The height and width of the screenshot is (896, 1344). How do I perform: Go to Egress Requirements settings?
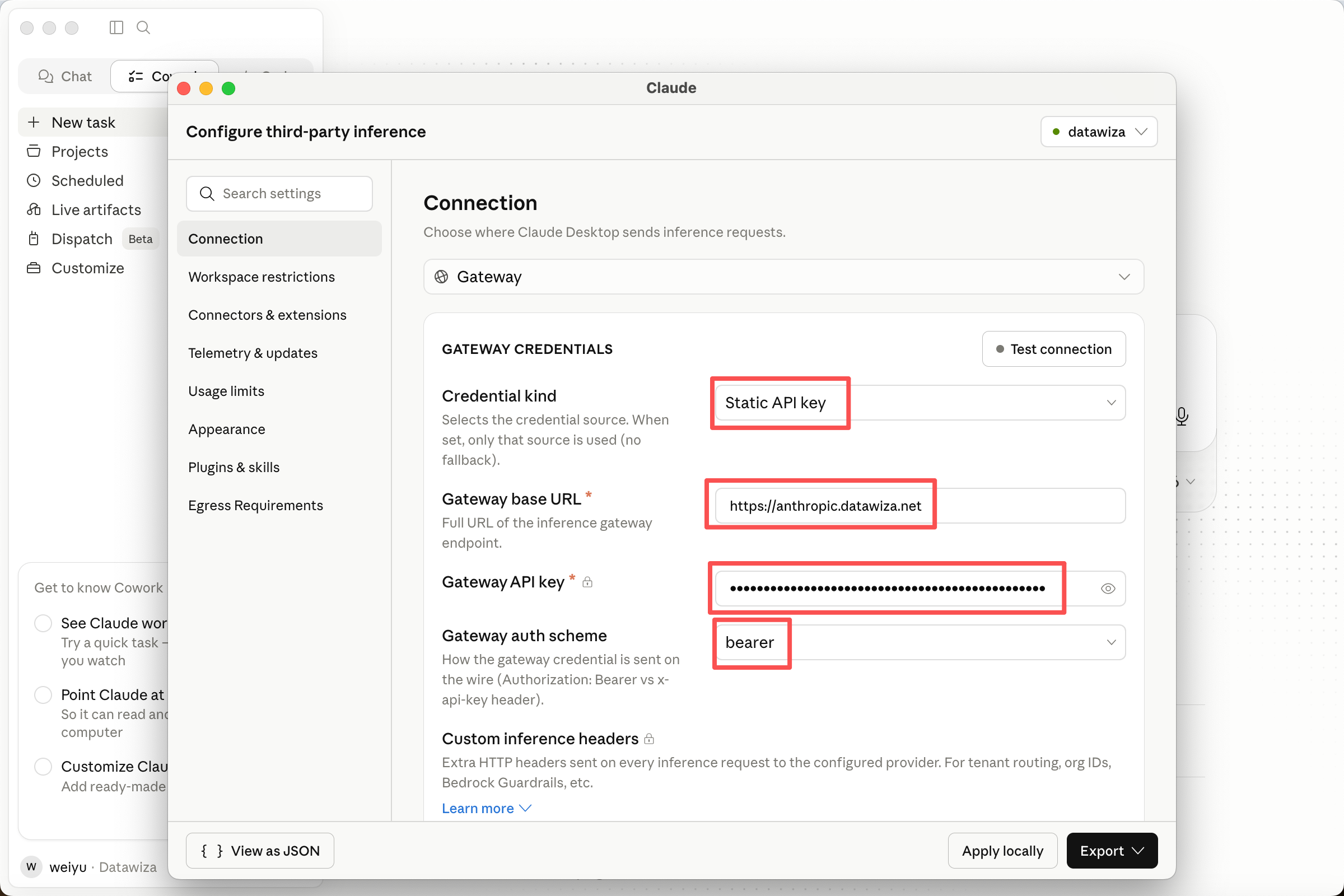tap(279, 506)
